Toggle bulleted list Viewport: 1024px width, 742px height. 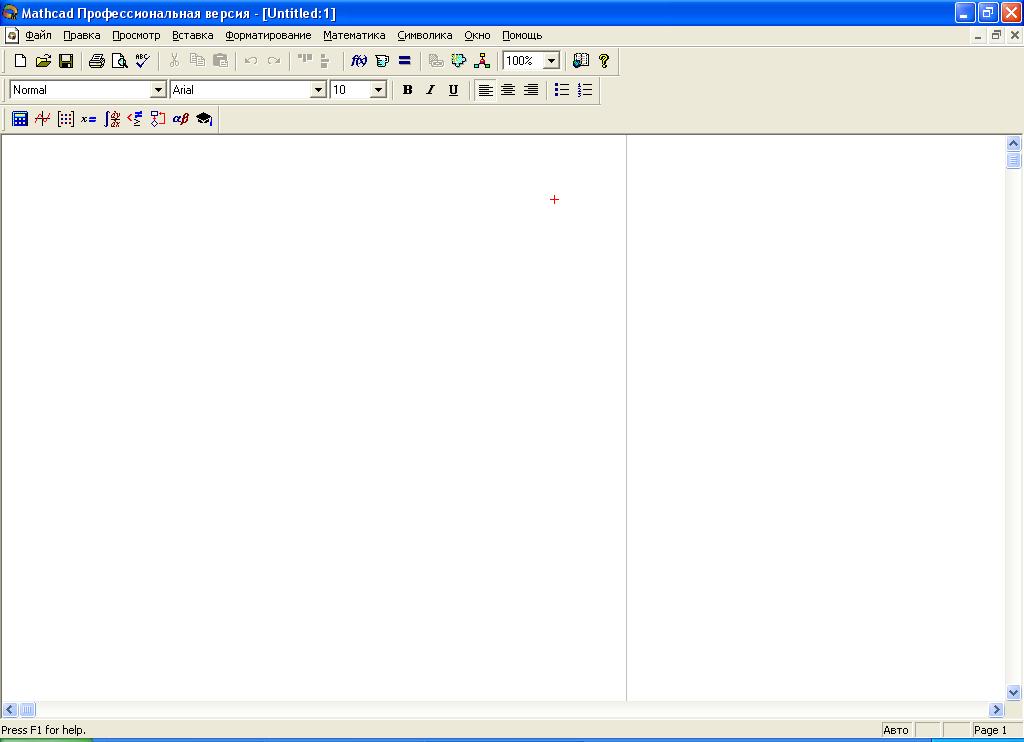[562, 90]
